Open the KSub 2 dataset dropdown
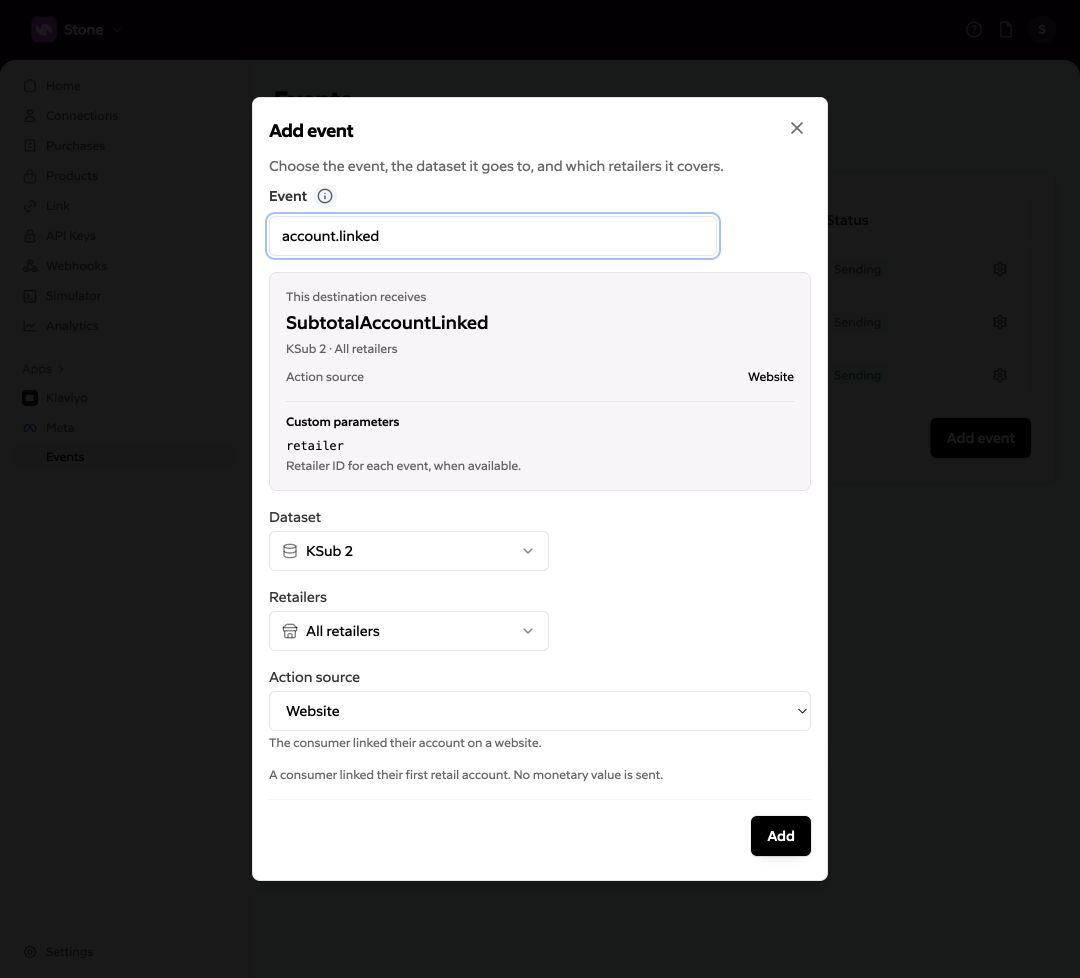 (408, 551)
